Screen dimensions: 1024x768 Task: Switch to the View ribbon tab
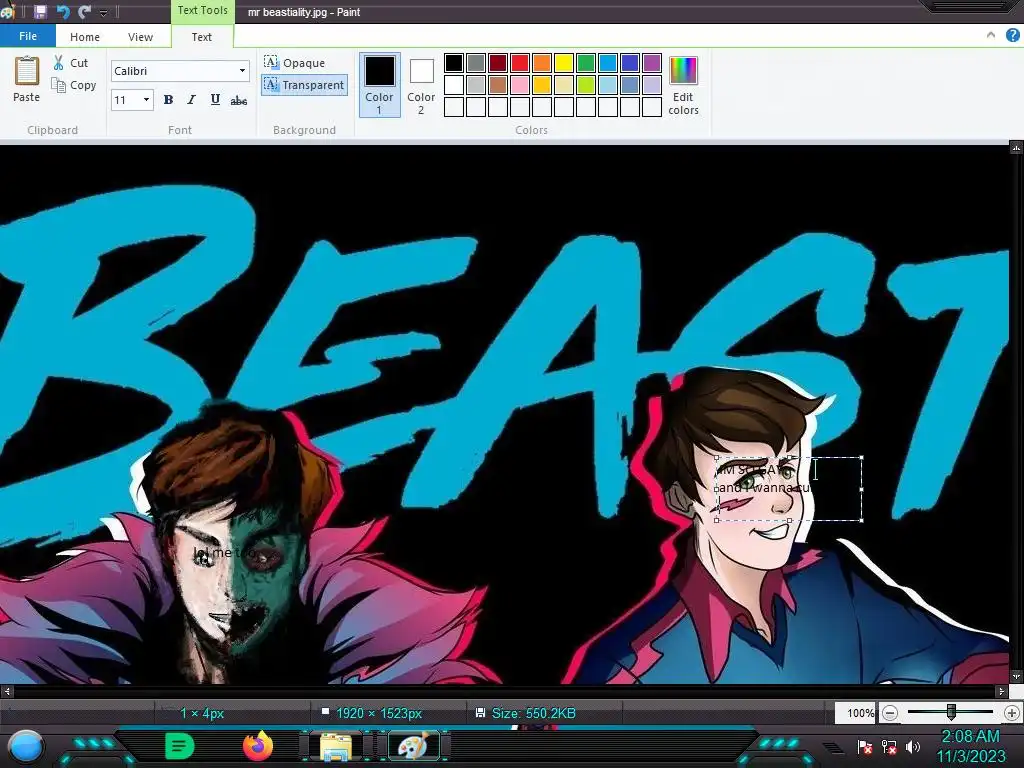coord(140,37)
